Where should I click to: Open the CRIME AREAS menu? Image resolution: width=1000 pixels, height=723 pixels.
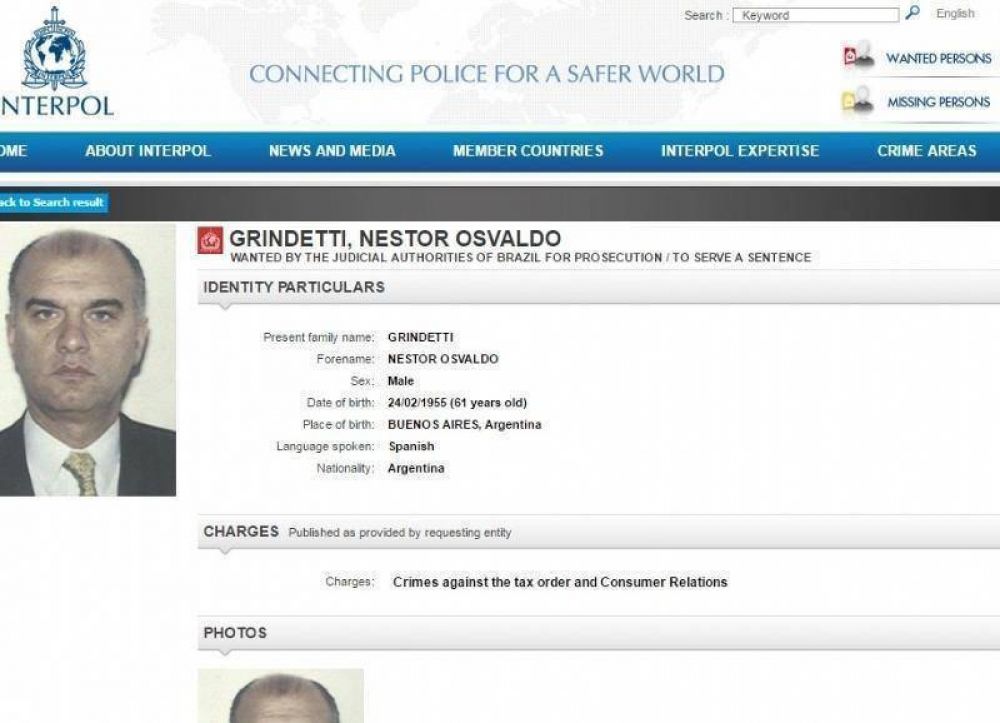pos(926,151)
